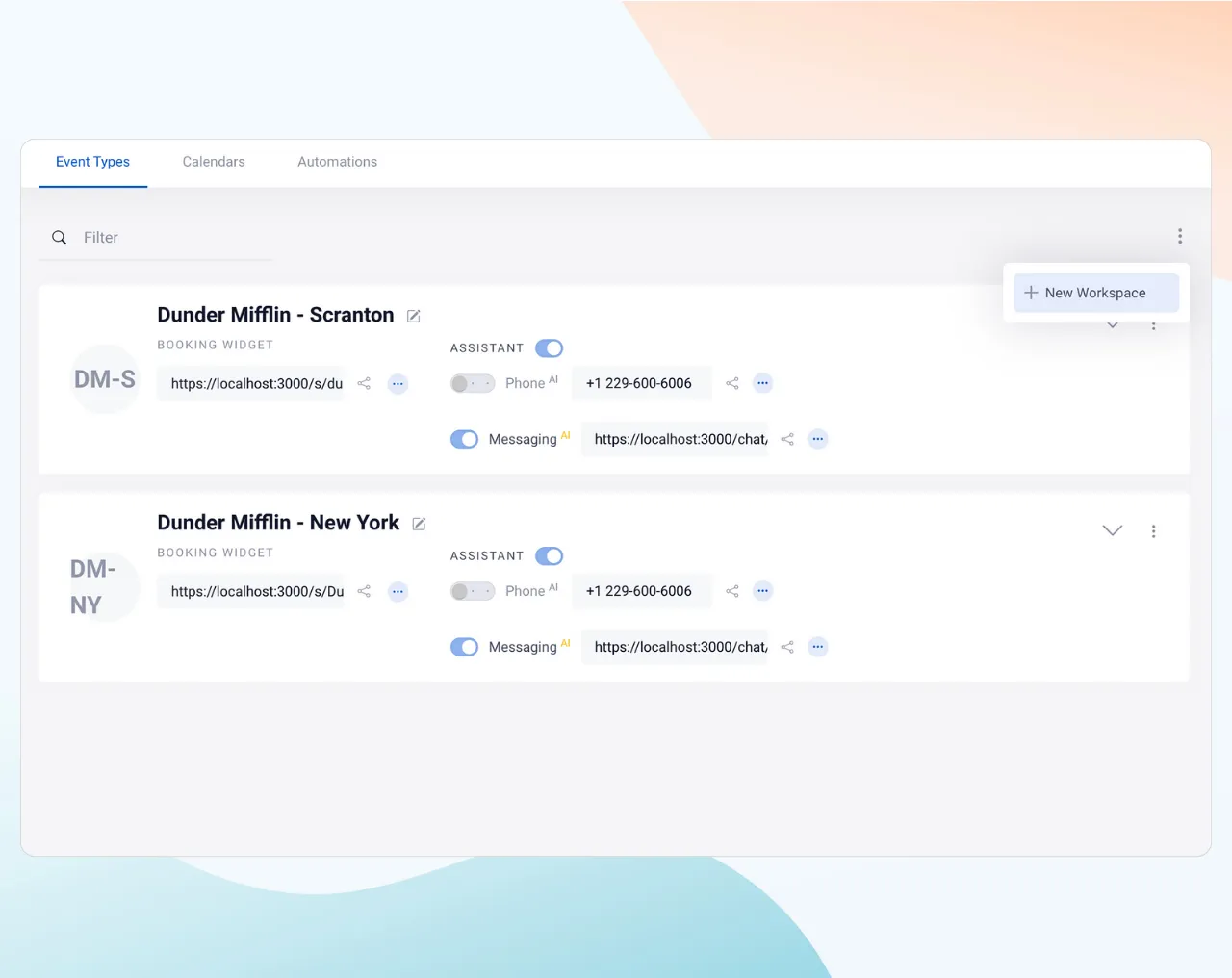Click the search magnifier icon

(x=59, y=238)
